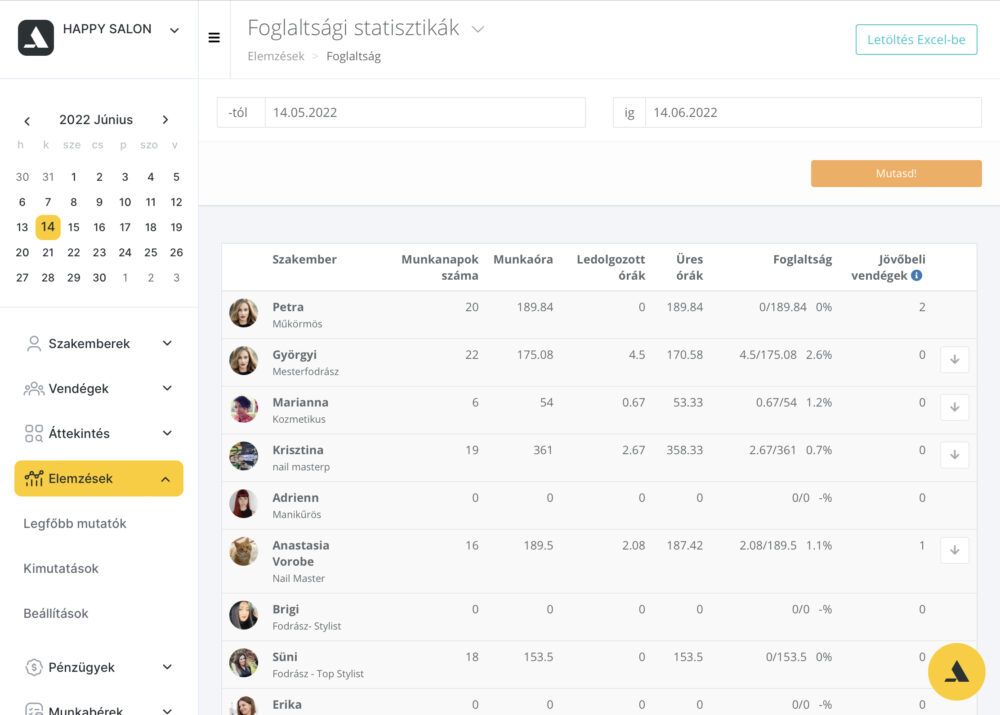
Task: Click the Foglaltság breadcrumb text
Action: point(353,56)
